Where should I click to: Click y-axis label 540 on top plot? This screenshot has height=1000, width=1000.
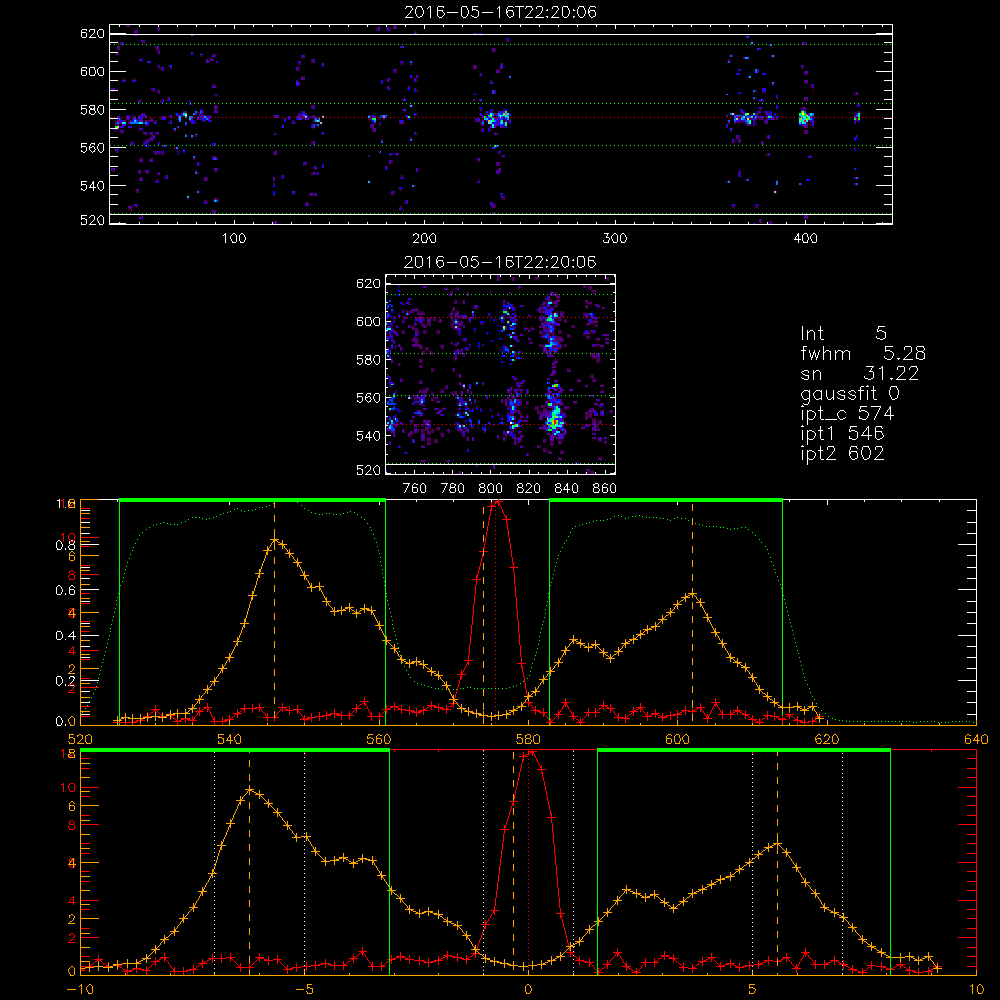pos(92,186)
